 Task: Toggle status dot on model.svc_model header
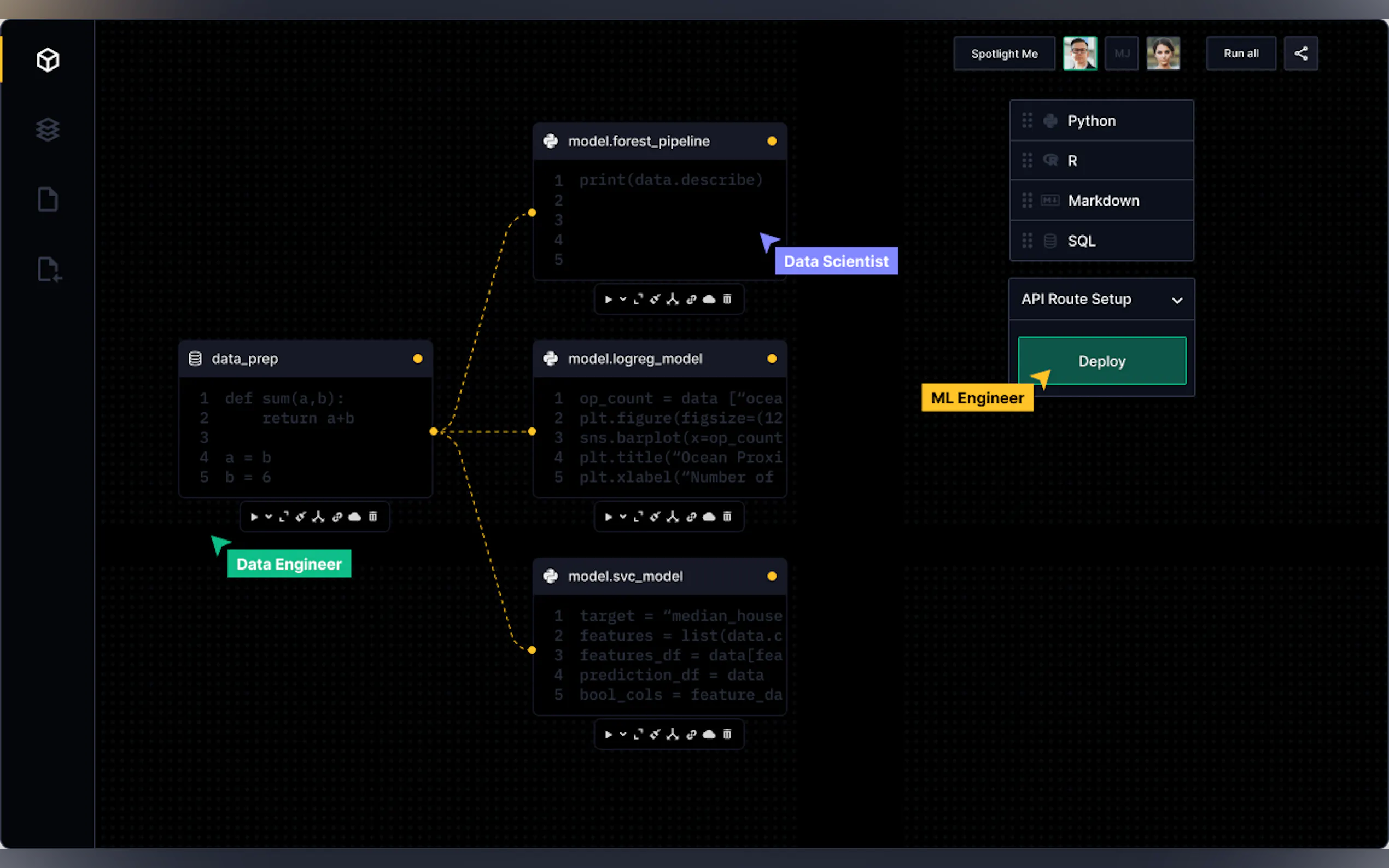coord(772,576)
